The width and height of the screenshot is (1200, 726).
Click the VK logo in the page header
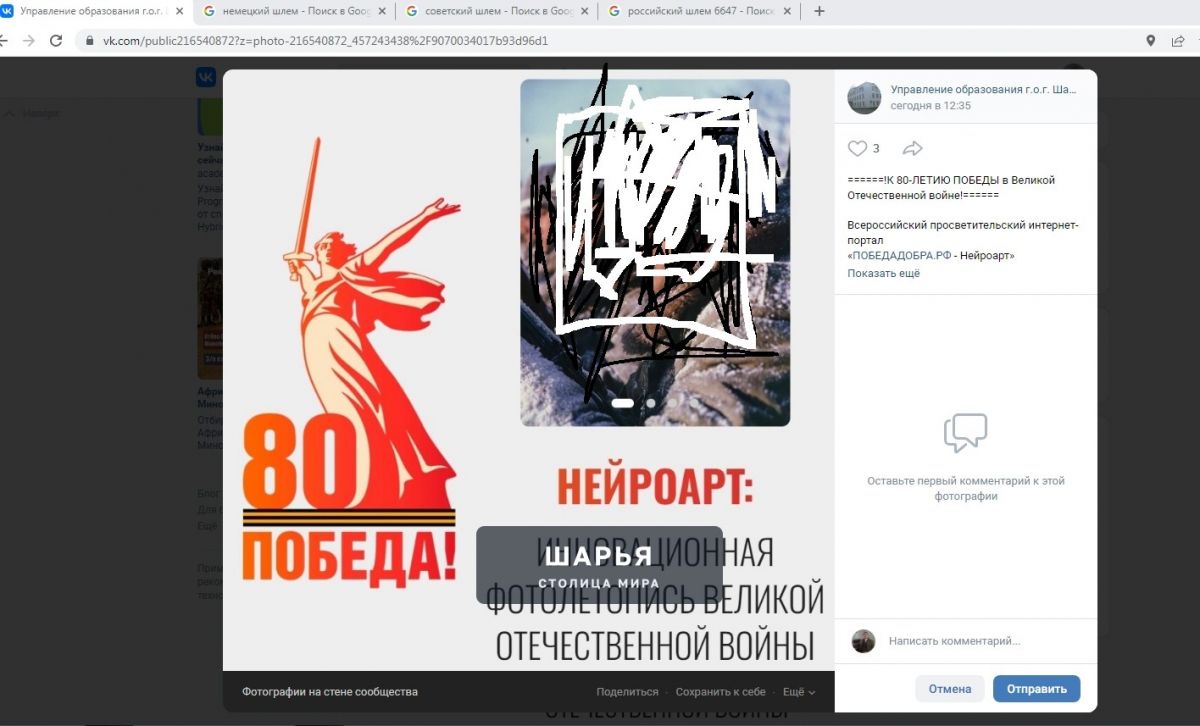(205, 77)
